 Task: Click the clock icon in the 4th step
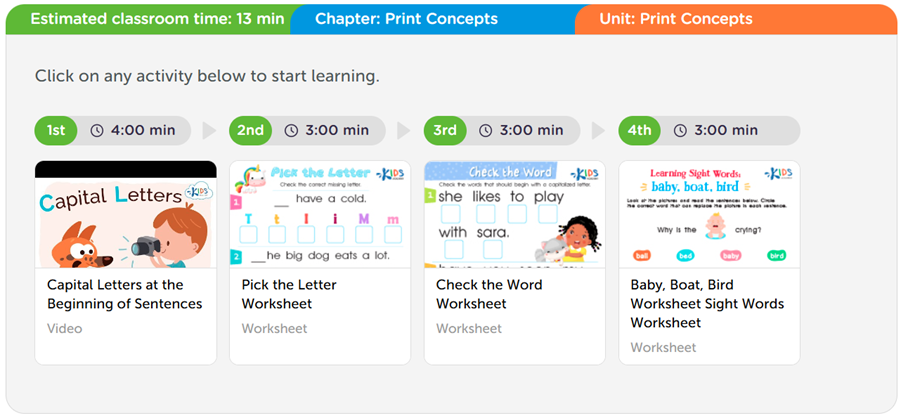click(680, 131)
